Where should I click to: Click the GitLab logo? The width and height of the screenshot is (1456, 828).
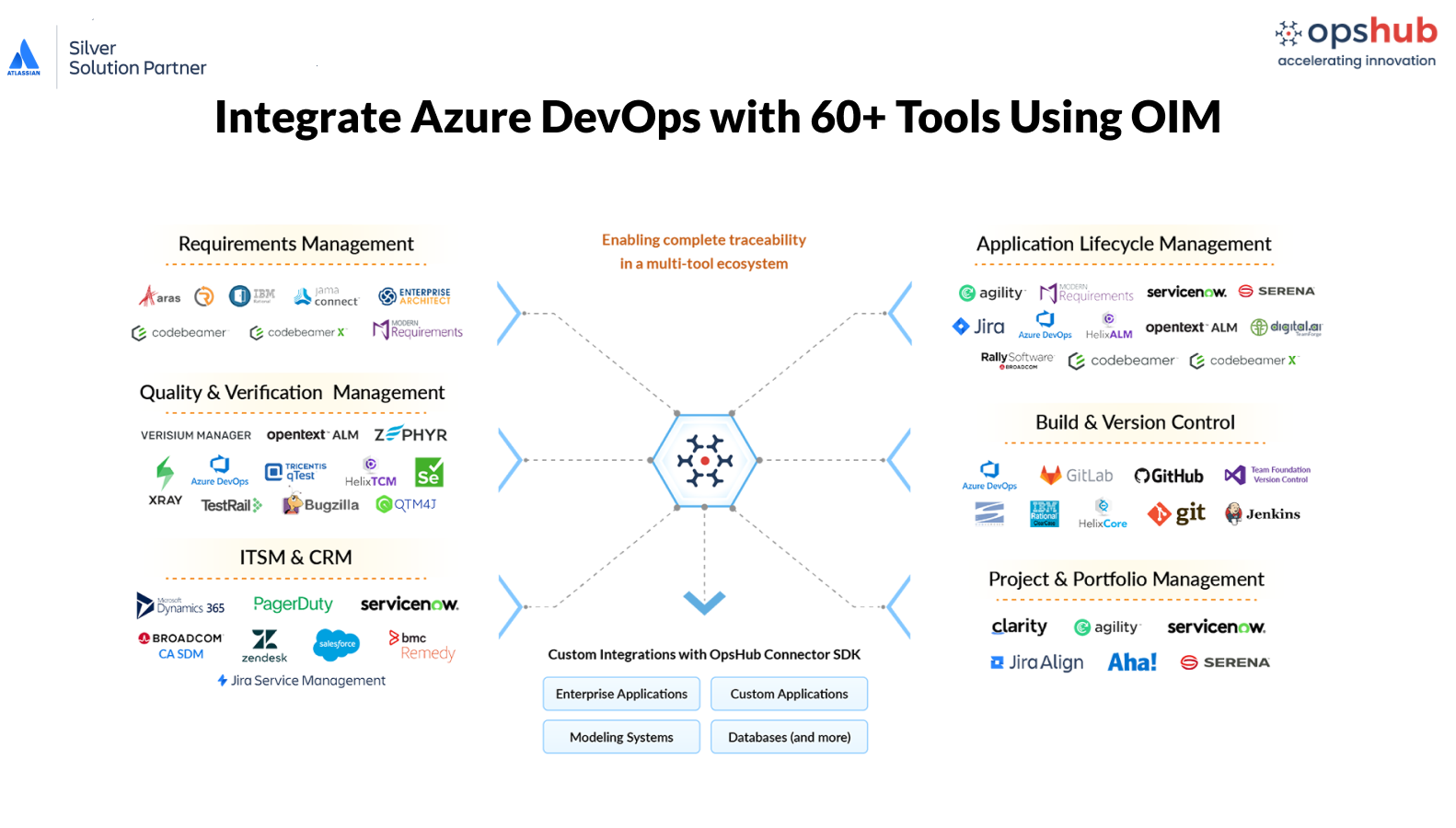coord(1076,476)
